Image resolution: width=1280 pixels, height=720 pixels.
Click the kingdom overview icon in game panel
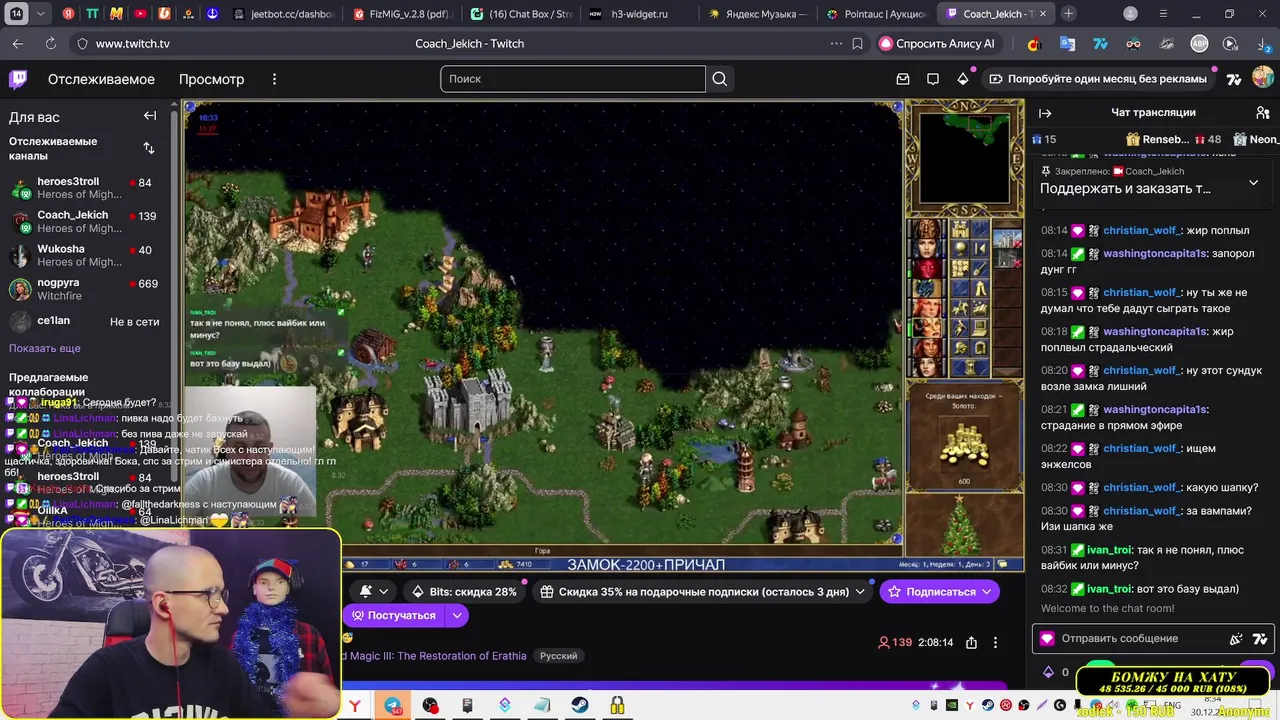(x=960, y=230)
